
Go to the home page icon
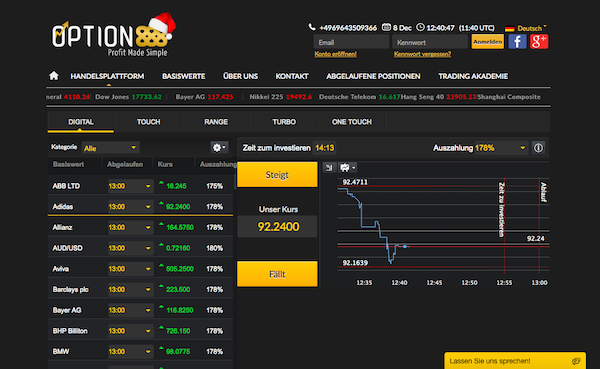[54, 76]
